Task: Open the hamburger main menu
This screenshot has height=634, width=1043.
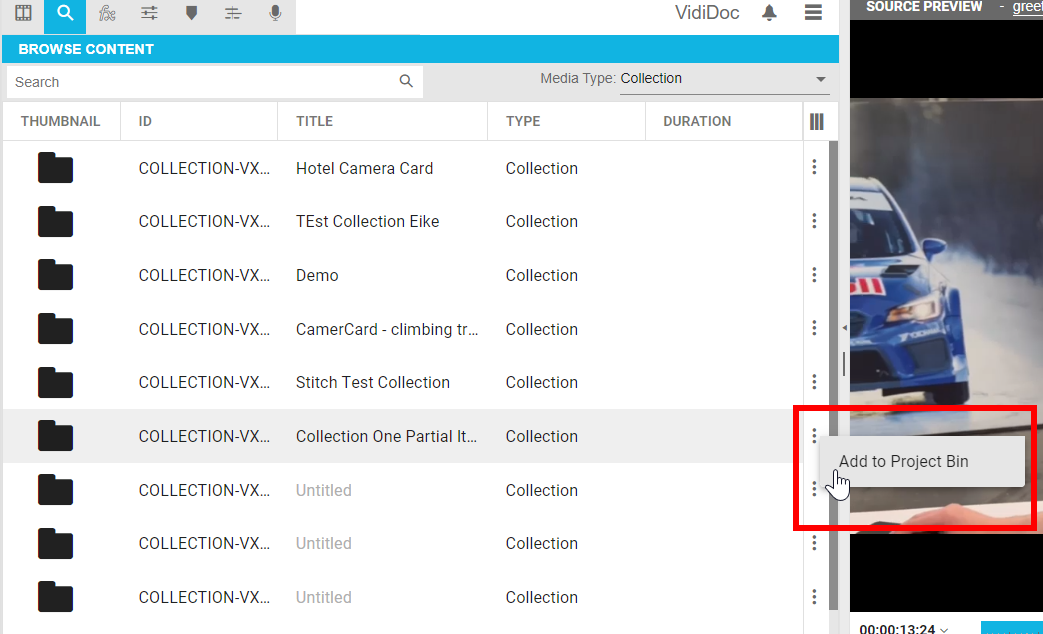Action: tap(813, 13)
